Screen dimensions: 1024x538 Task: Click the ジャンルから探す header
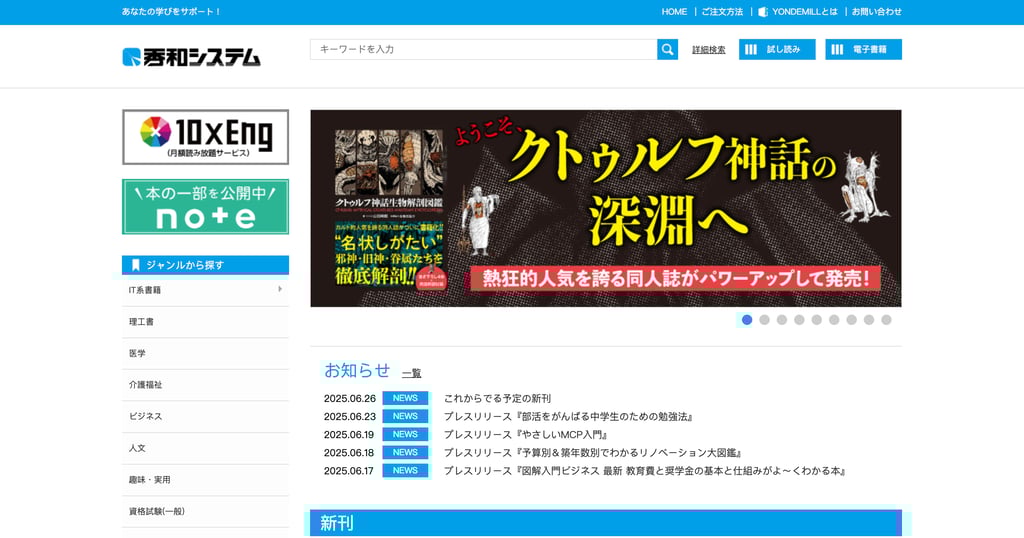(205, 265)
